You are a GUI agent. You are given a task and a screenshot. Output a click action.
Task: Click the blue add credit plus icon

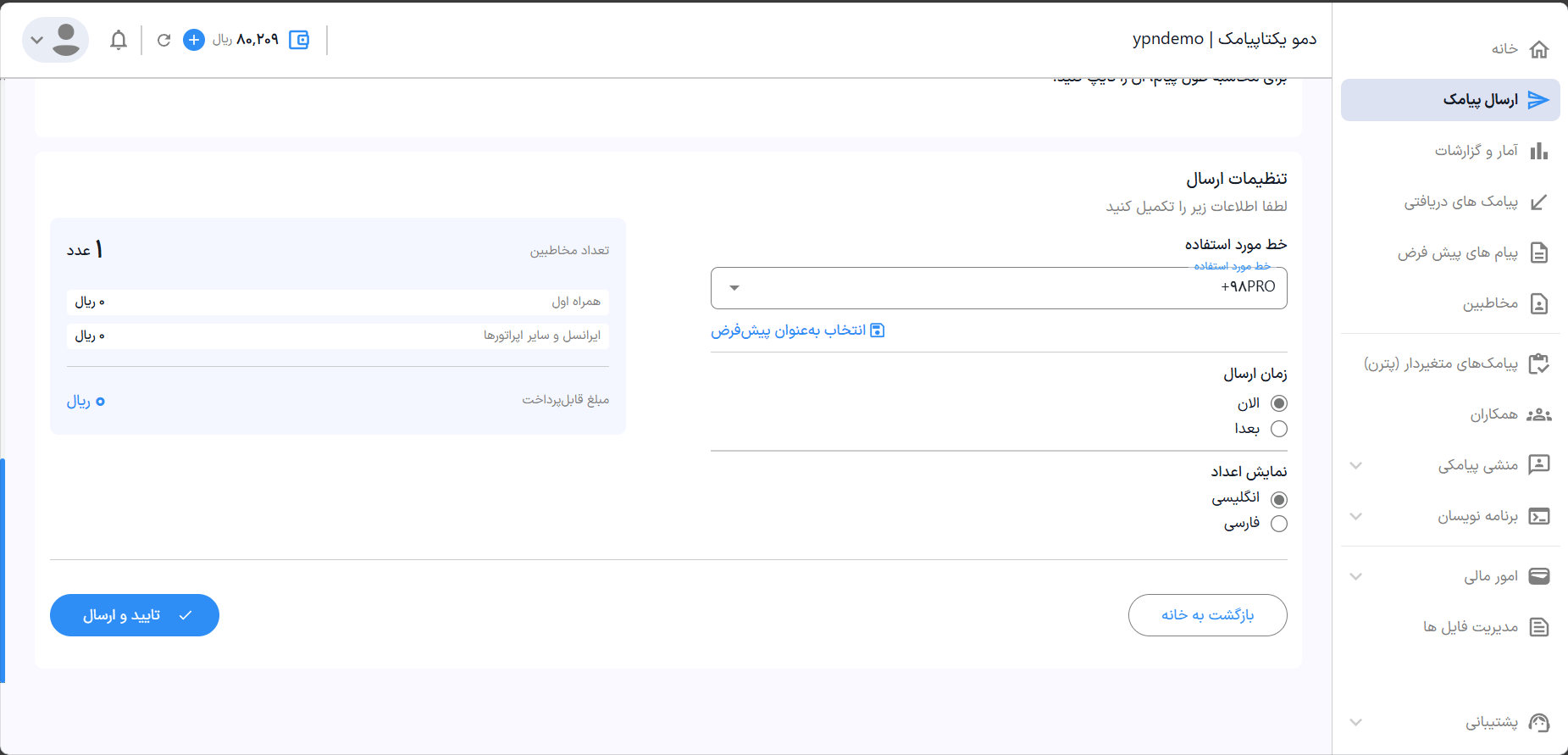point(194,40)
